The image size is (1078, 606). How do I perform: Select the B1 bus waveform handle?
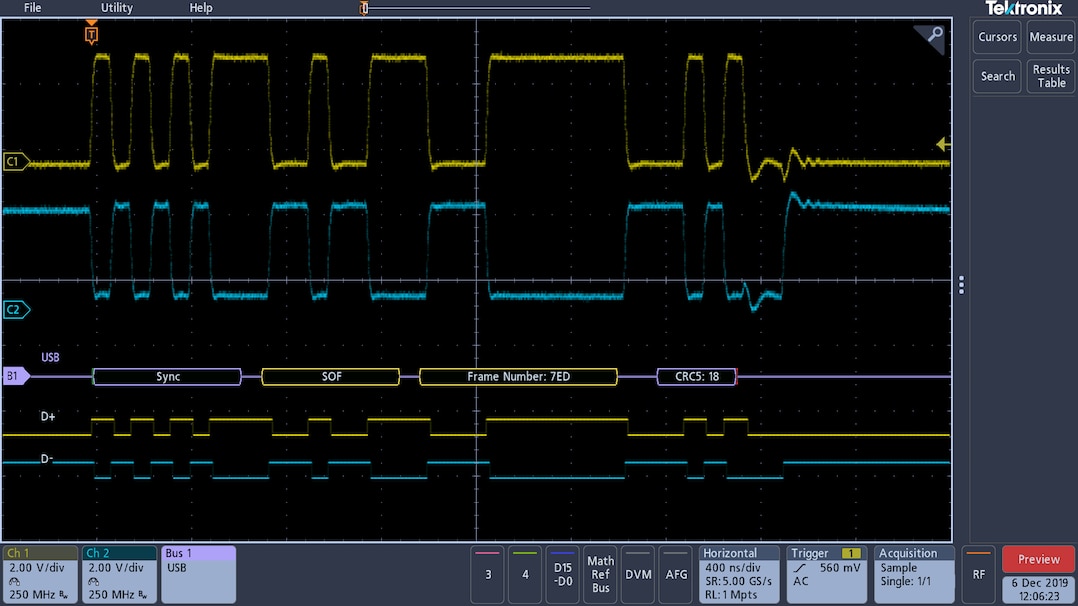[x=15, y=377]
